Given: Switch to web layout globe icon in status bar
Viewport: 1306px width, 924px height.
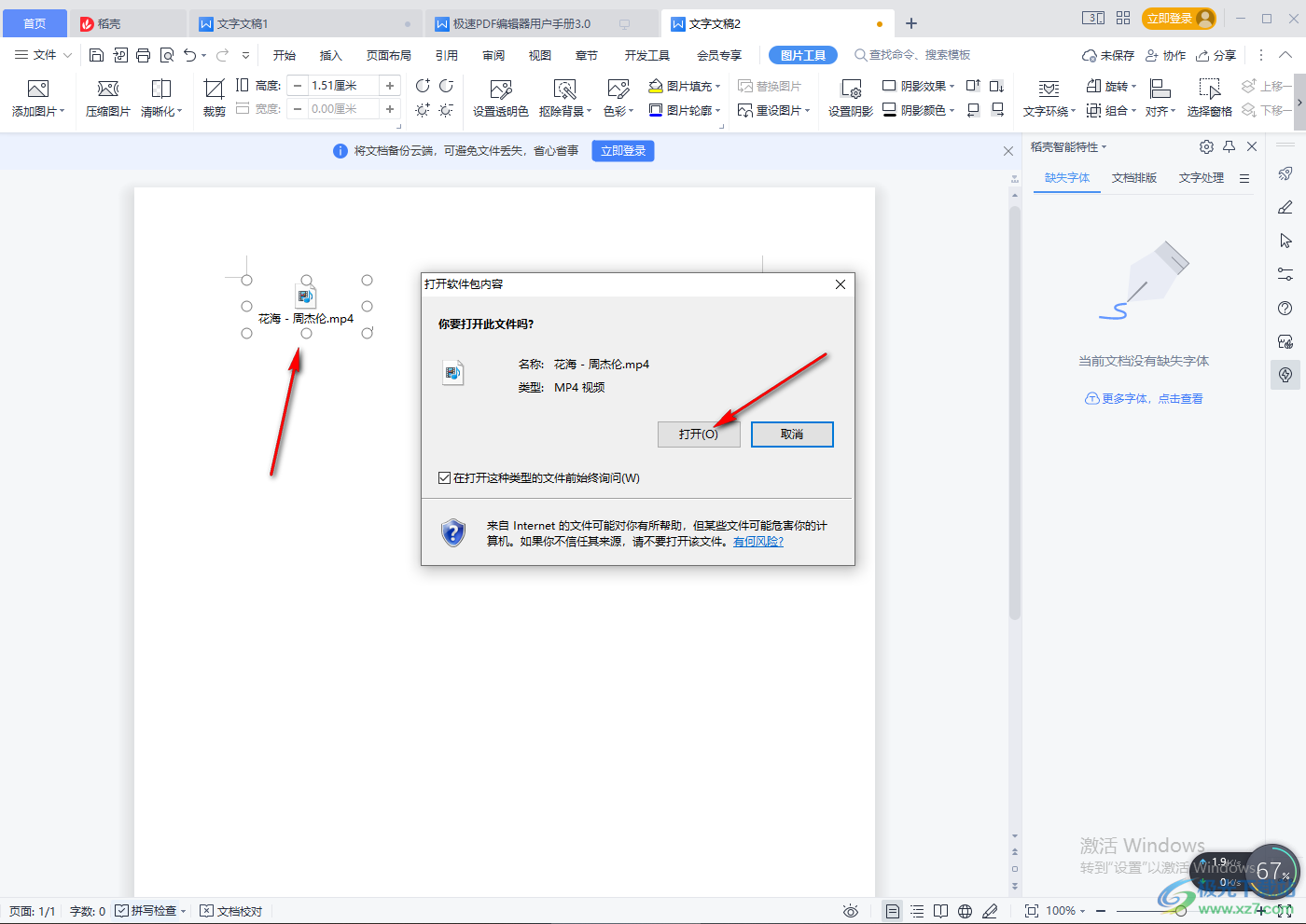Looking at the screenshot, I should (966, 911).
